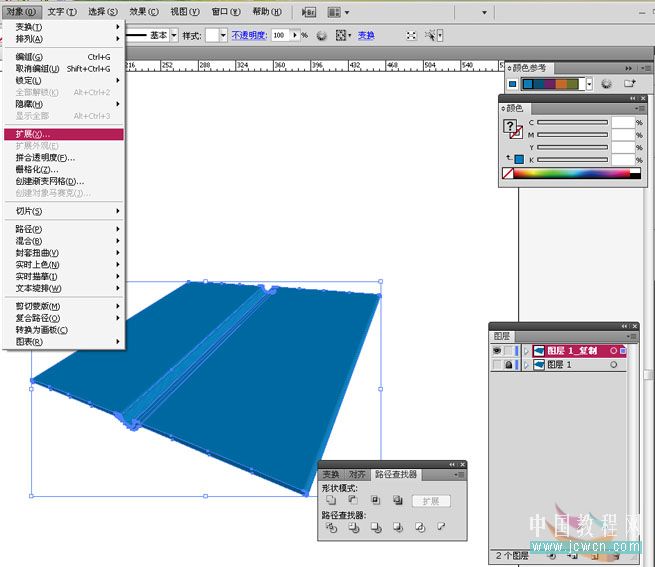Click select similar objects wand icon
Viewport: 655px width, 567px height.
tap(429, 36)
